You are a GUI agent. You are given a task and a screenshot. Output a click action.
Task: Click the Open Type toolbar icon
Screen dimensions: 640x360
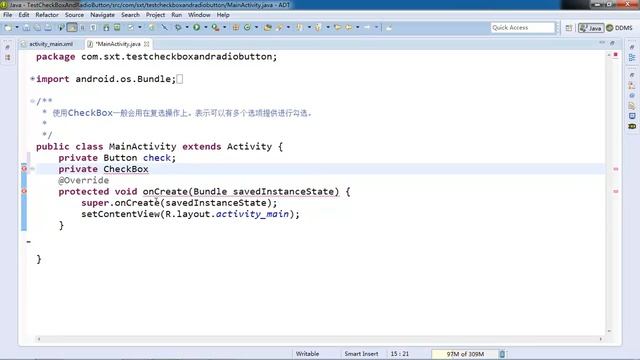268,28
